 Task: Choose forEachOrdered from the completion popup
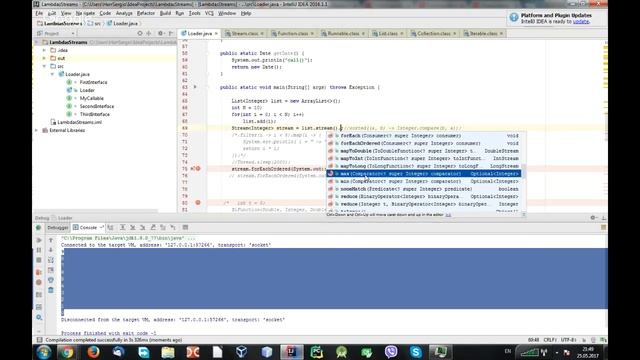click(424, 143)
